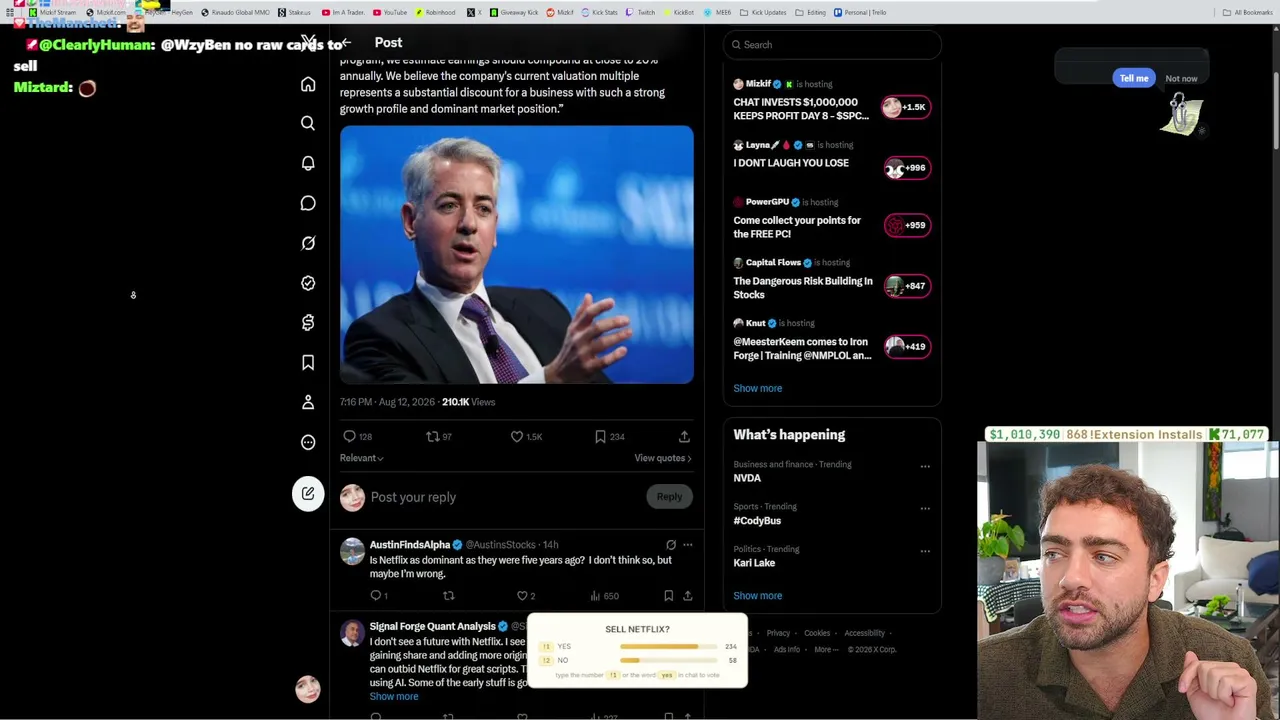Go to Home in the X sidebar
This screenshot has width=1280, height=720.
point(308,84)
